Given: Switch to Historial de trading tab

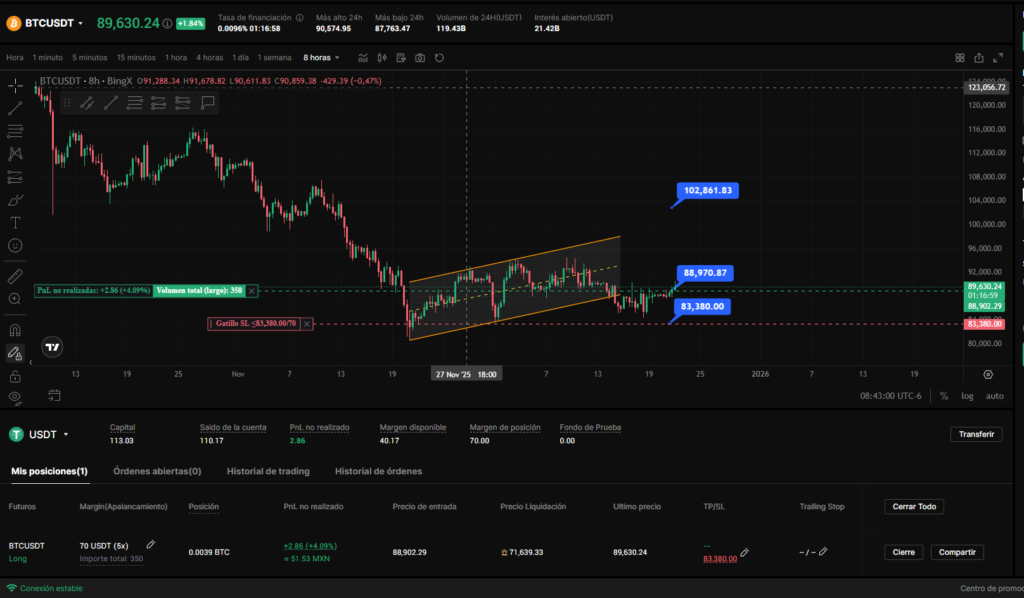Looking at the screenshot, I should (x=267, y=471).
